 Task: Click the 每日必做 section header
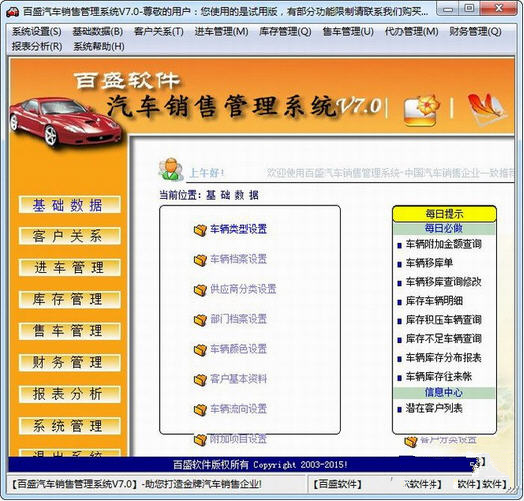pos(444,229)
